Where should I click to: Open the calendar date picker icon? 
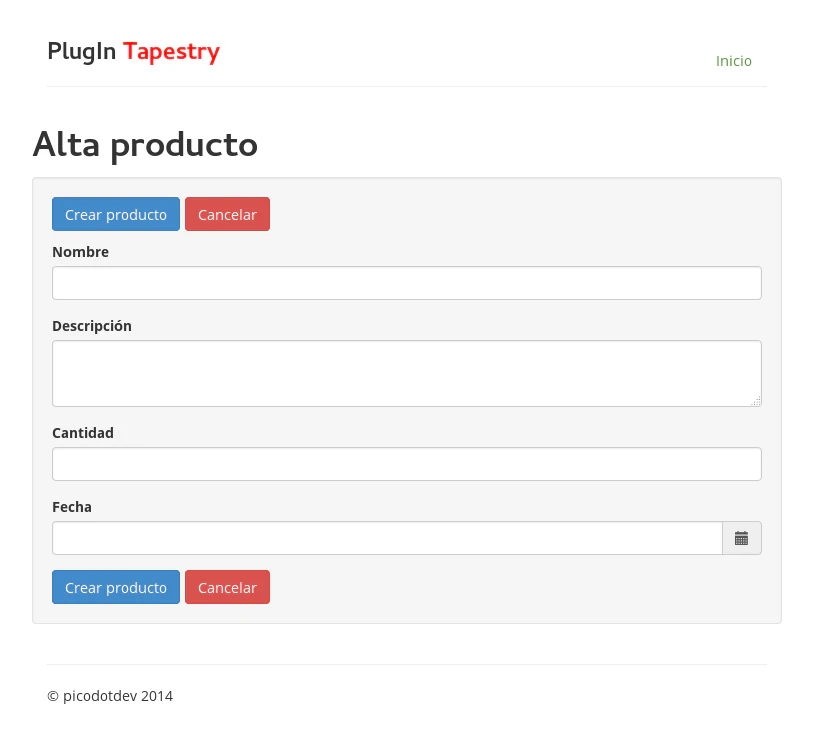[741, 538]
